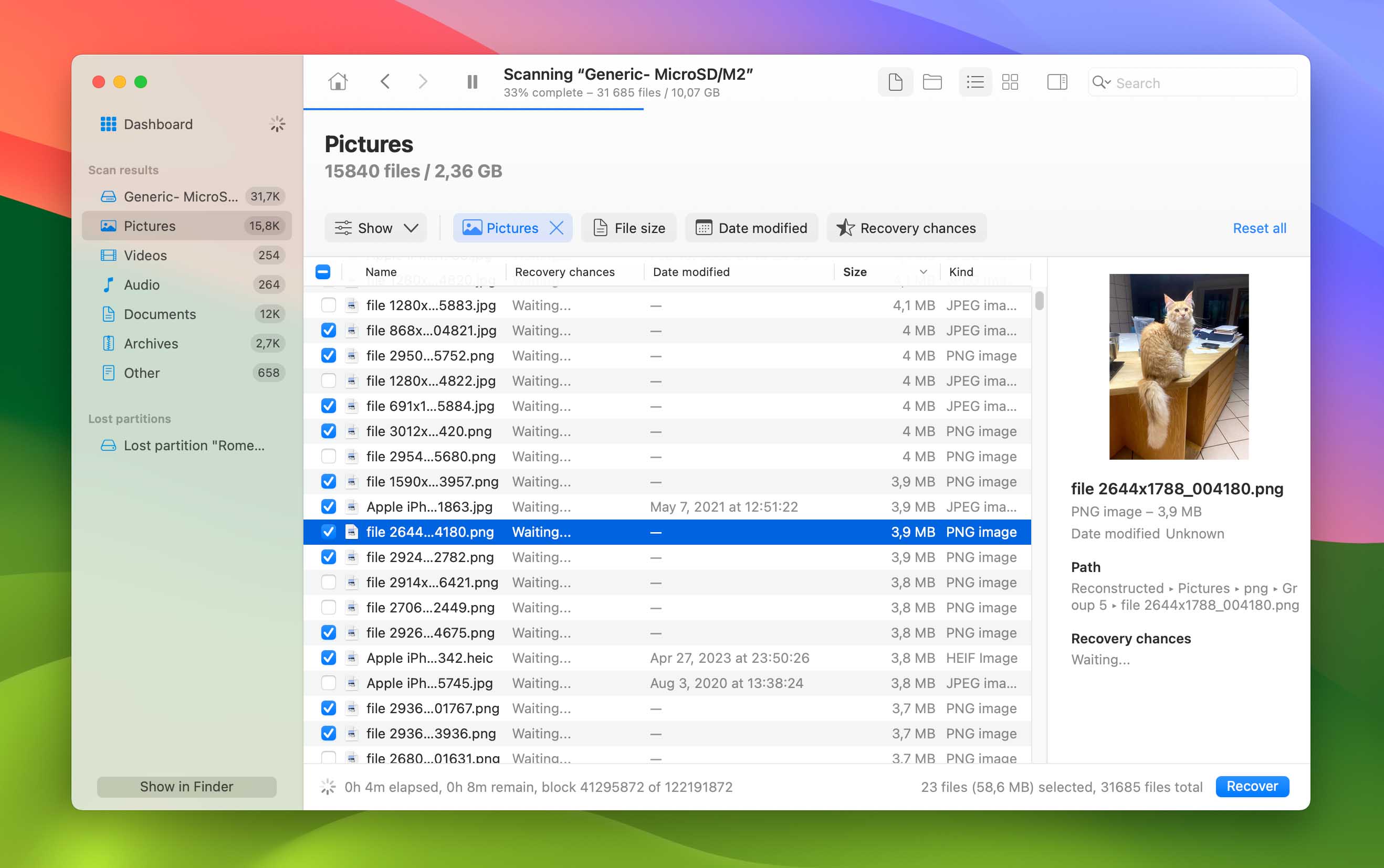
Task: Click the Other file icon in sidebar
Action: [108, 373]
